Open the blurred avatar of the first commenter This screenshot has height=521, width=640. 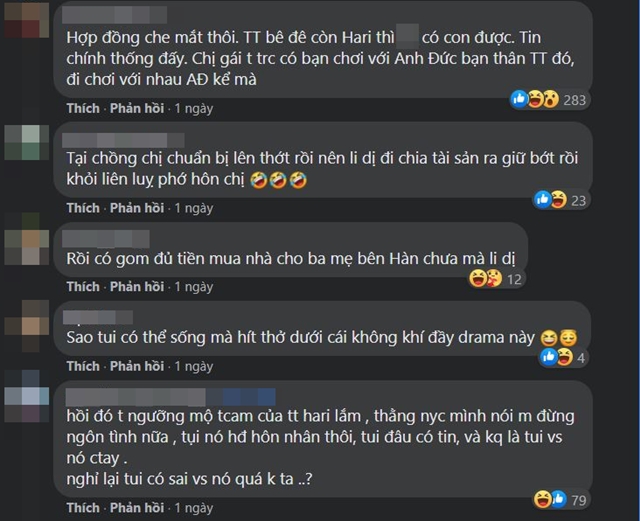click(x=27, y=20)
